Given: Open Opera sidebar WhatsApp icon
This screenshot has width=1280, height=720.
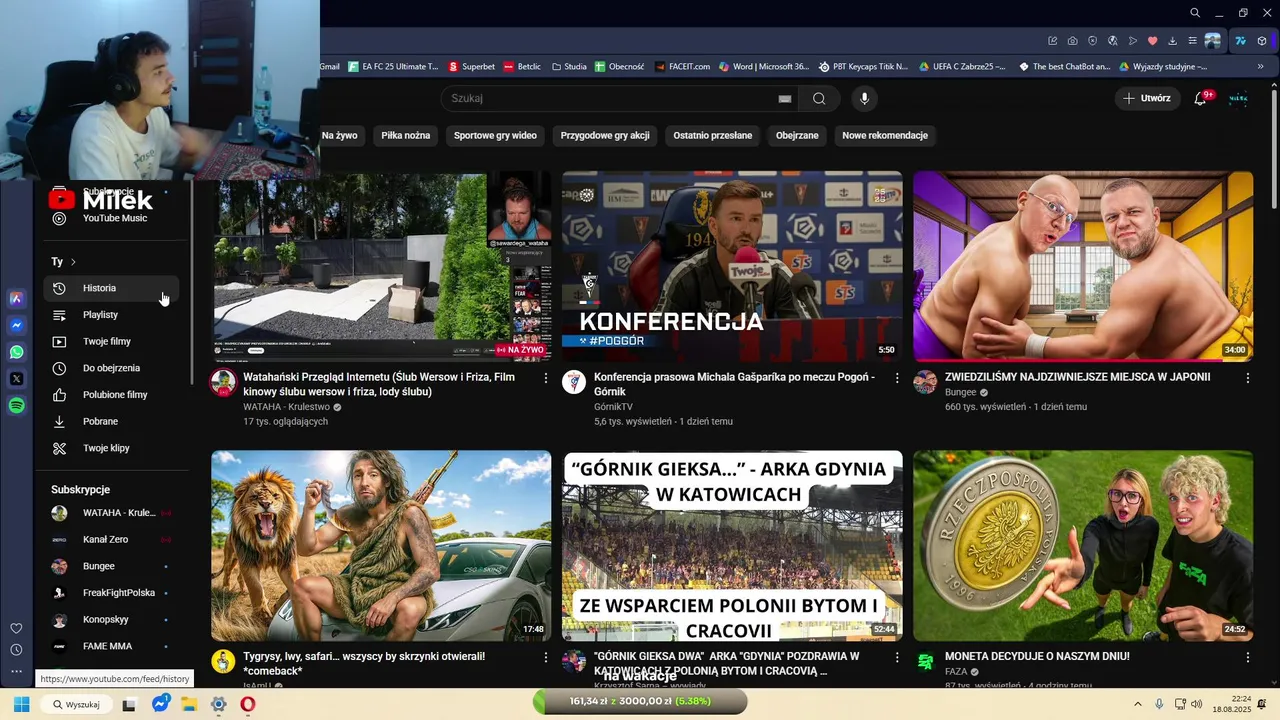Looking at the screenshot, I should click(x=16, y=352).
